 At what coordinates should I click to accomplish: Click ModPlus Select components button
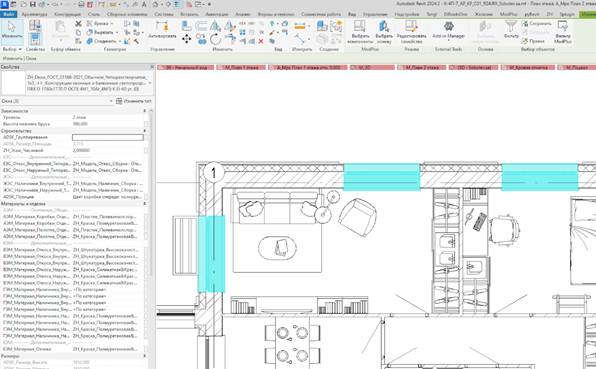coord(360,32)
